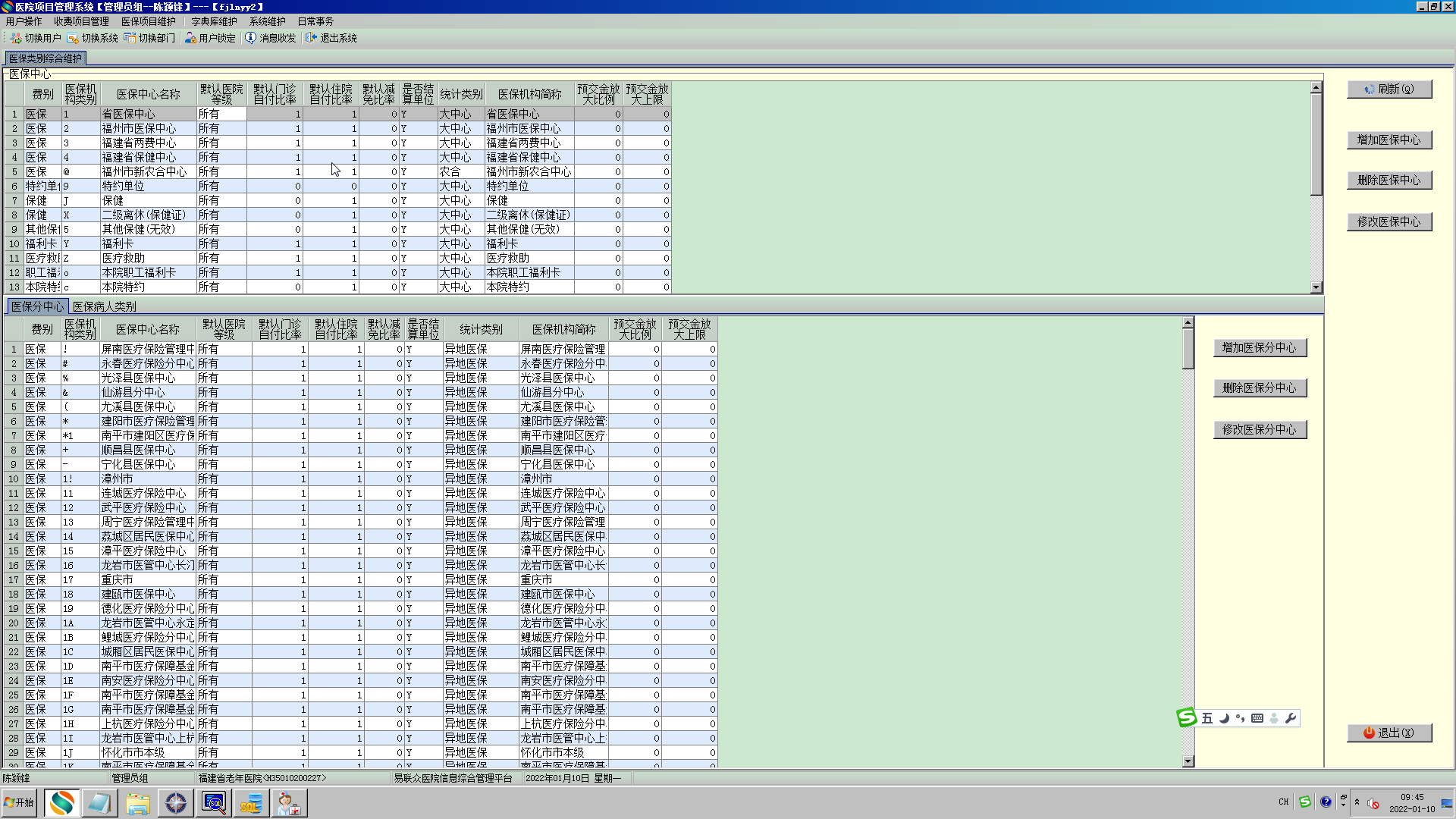Screen dimensions: 1456x819
Task: Click the 用户锁定 user lock toolbar icon
Action: click(x=190, y=38)
